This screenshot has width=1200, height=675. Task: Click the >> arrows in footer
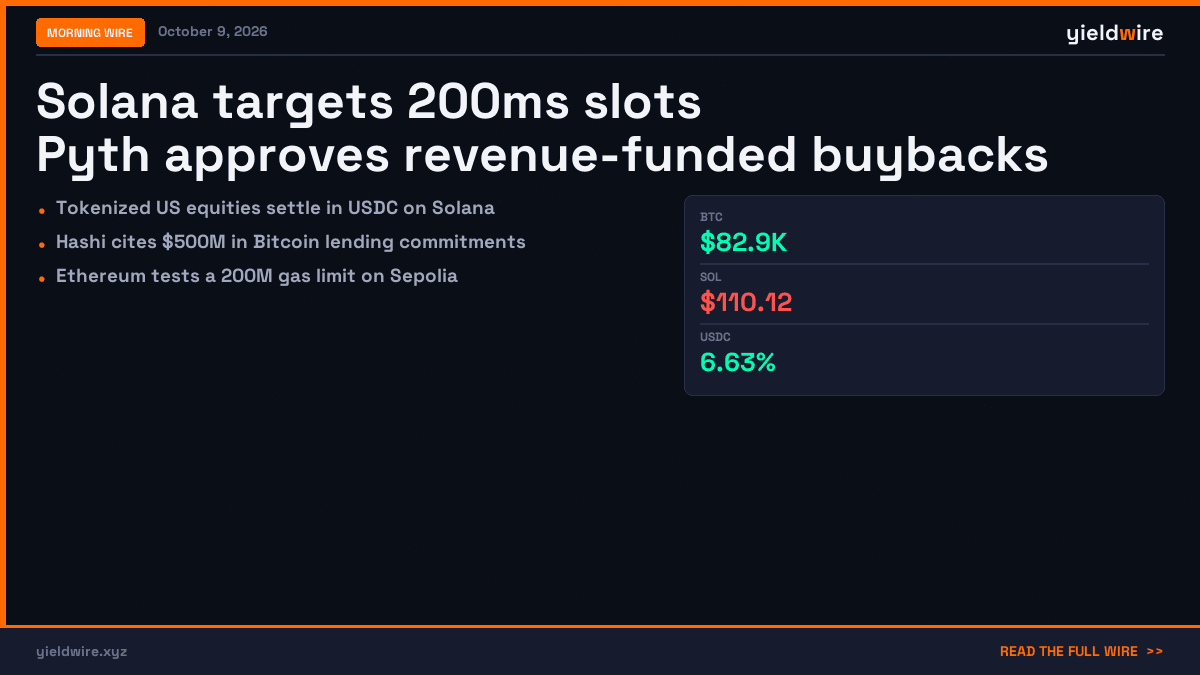pyautogui.click(x=1155, y=652)
